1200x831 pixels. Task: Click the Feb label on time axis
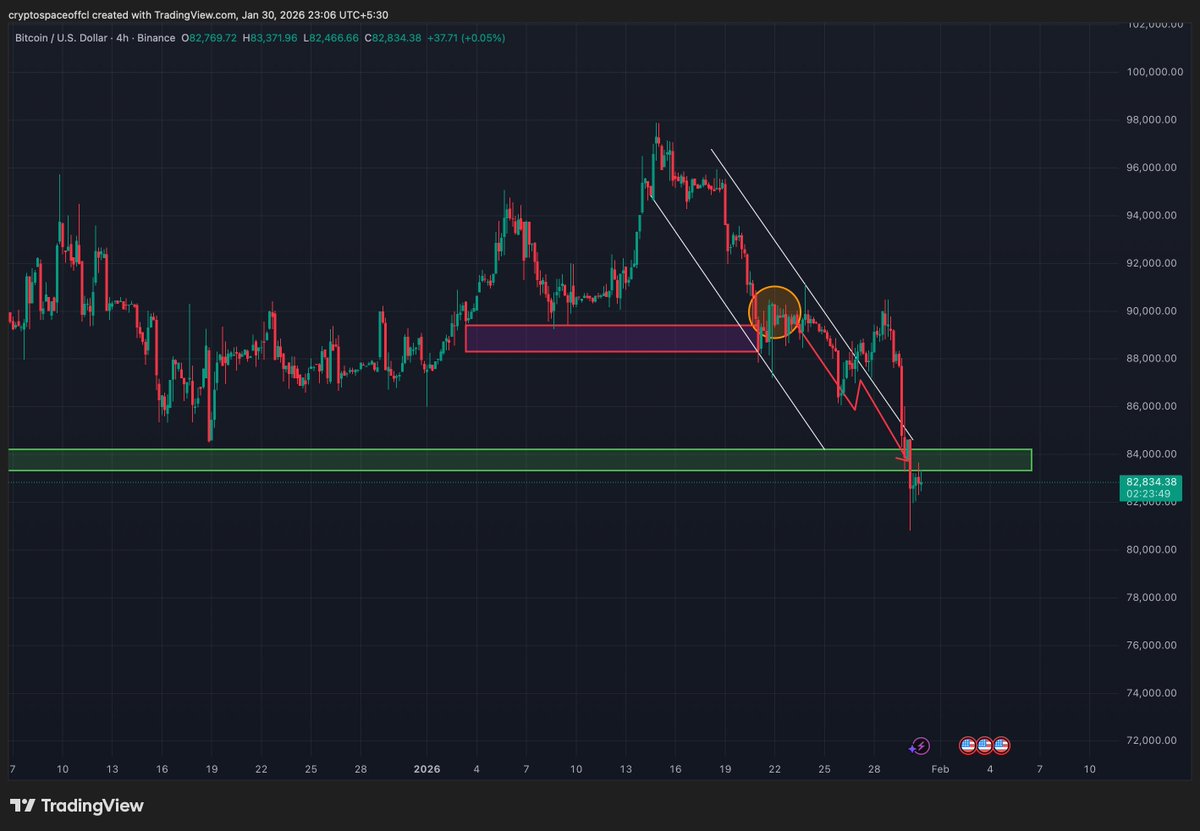pyautogui.click(x=939, y=769)
